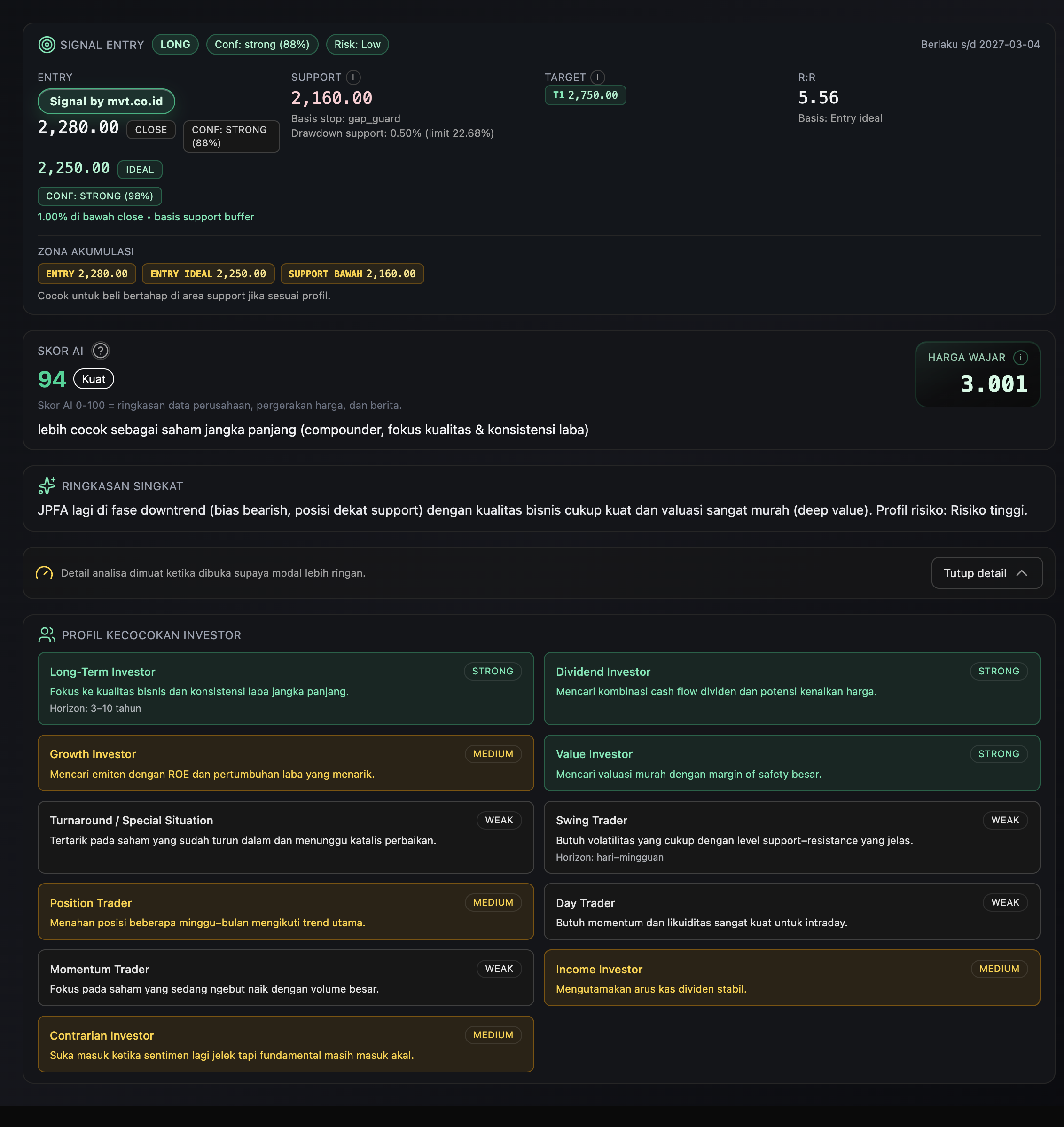Click the gauge icon beside detail analisa text

click(44, 573)
